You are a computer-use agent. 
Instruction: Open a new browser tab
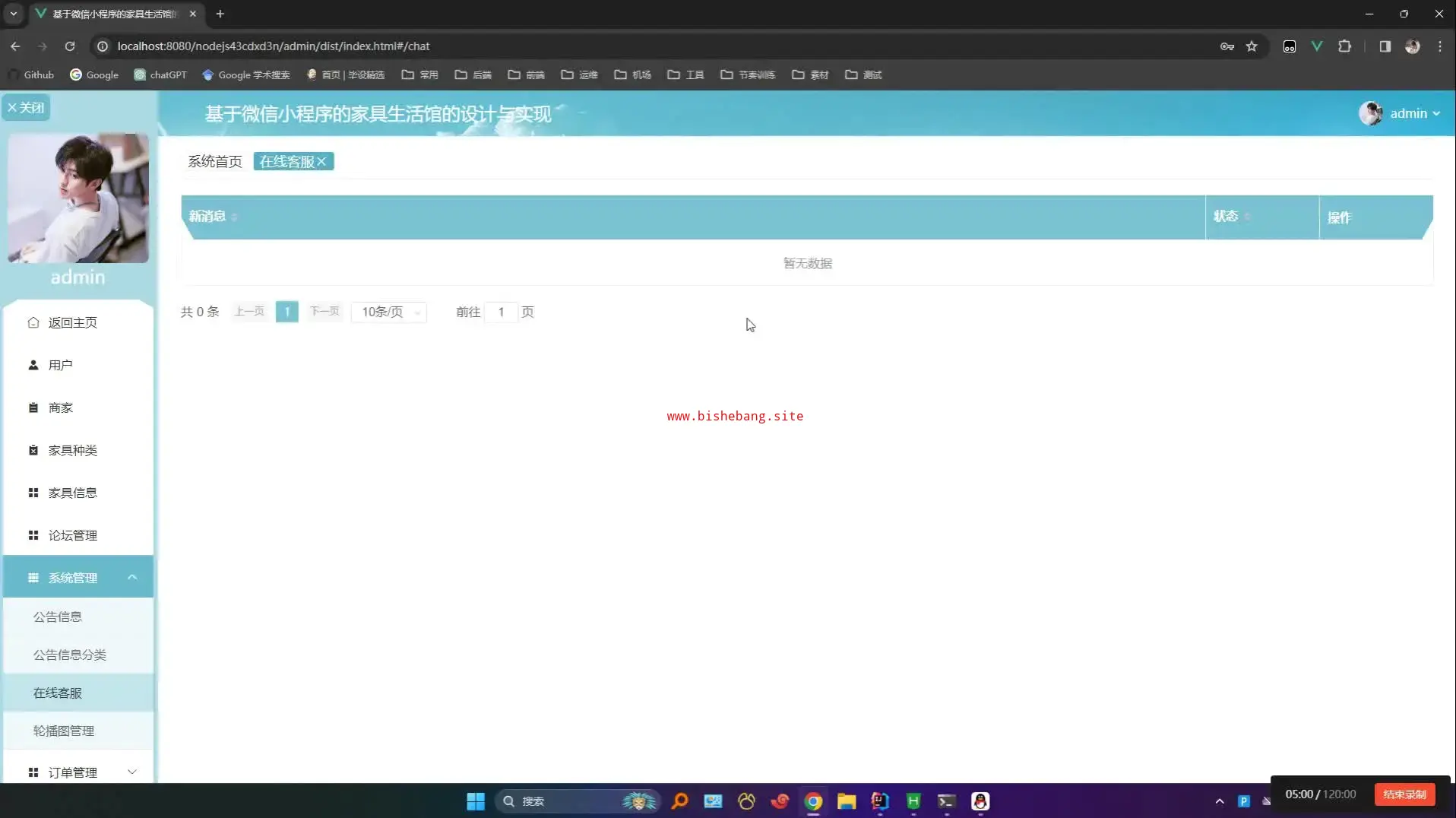(x=220, y=14)
